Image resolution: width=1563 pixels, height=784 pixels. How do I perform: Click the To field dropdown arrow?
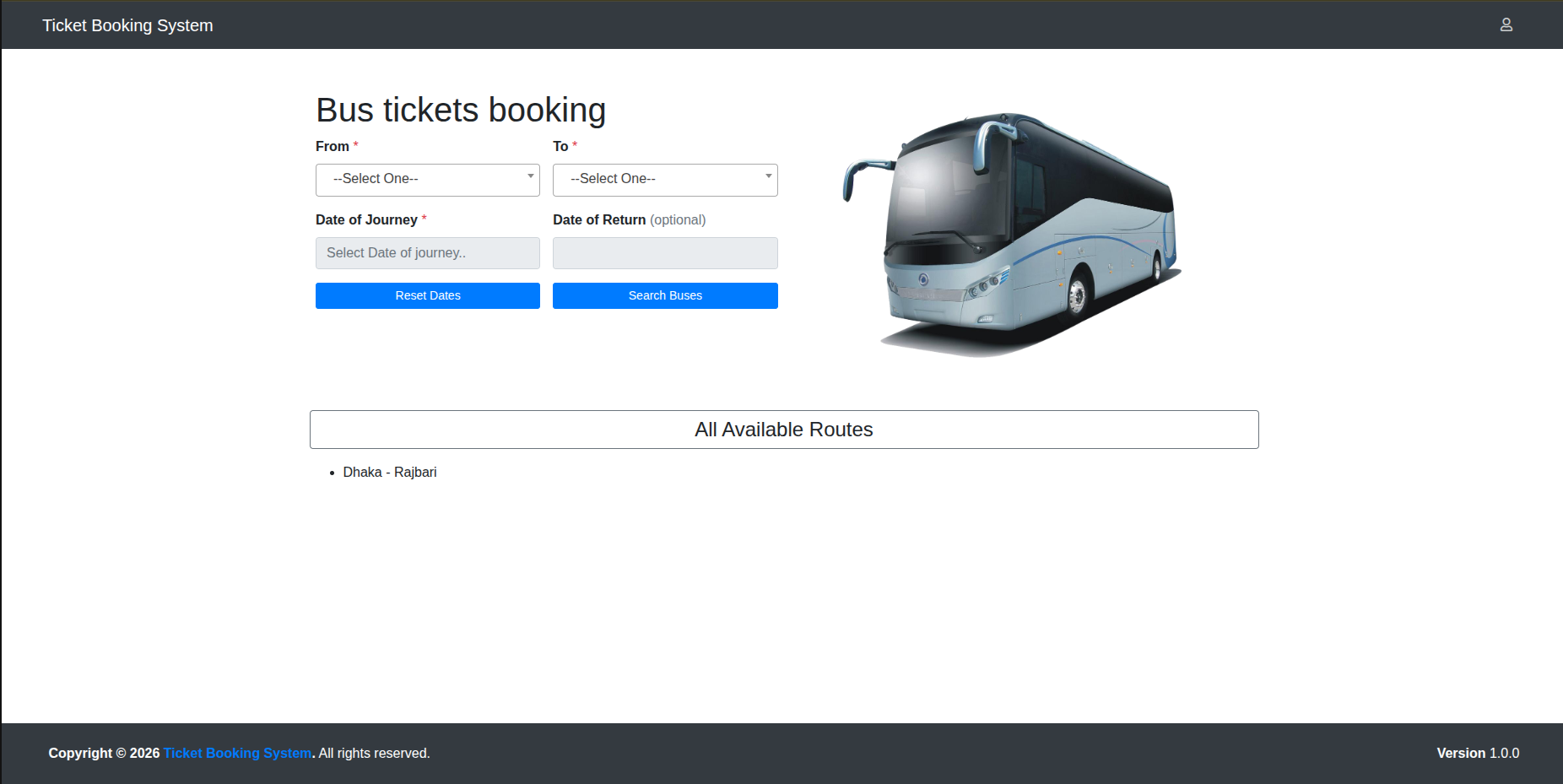coord(767,178)
